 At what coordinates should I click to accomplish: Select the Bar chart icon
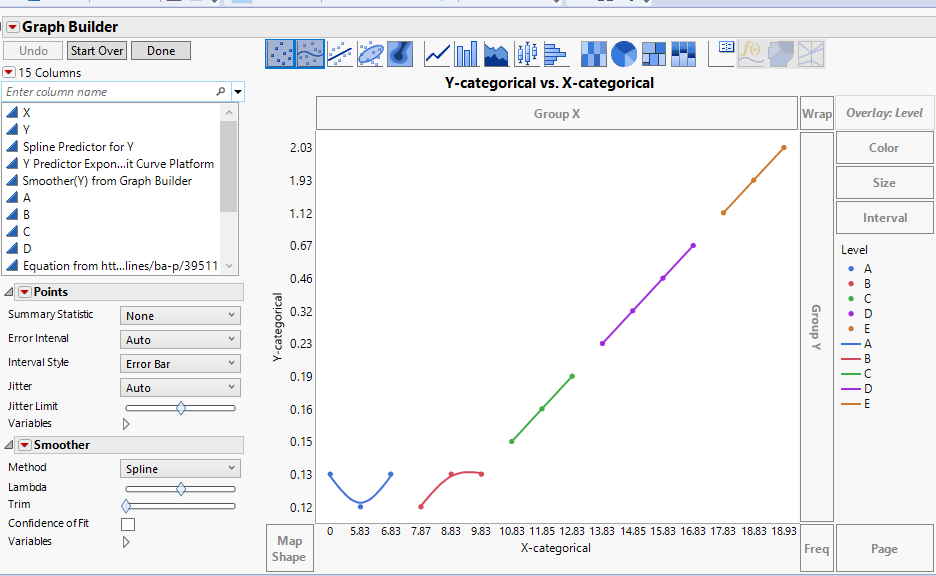coord(466,54)
